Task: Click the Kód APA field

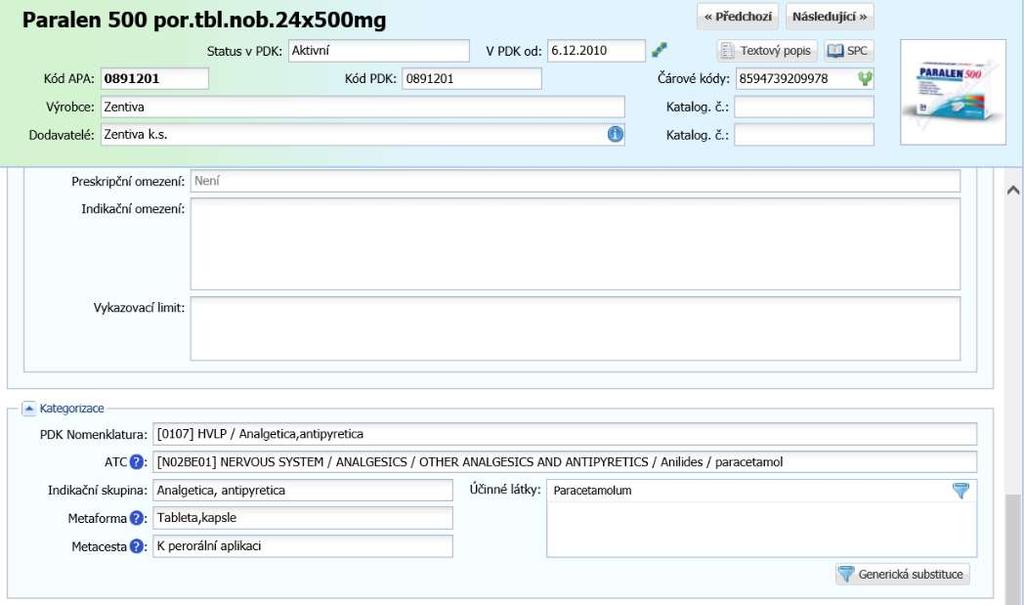Action: (x=155, y=78)
